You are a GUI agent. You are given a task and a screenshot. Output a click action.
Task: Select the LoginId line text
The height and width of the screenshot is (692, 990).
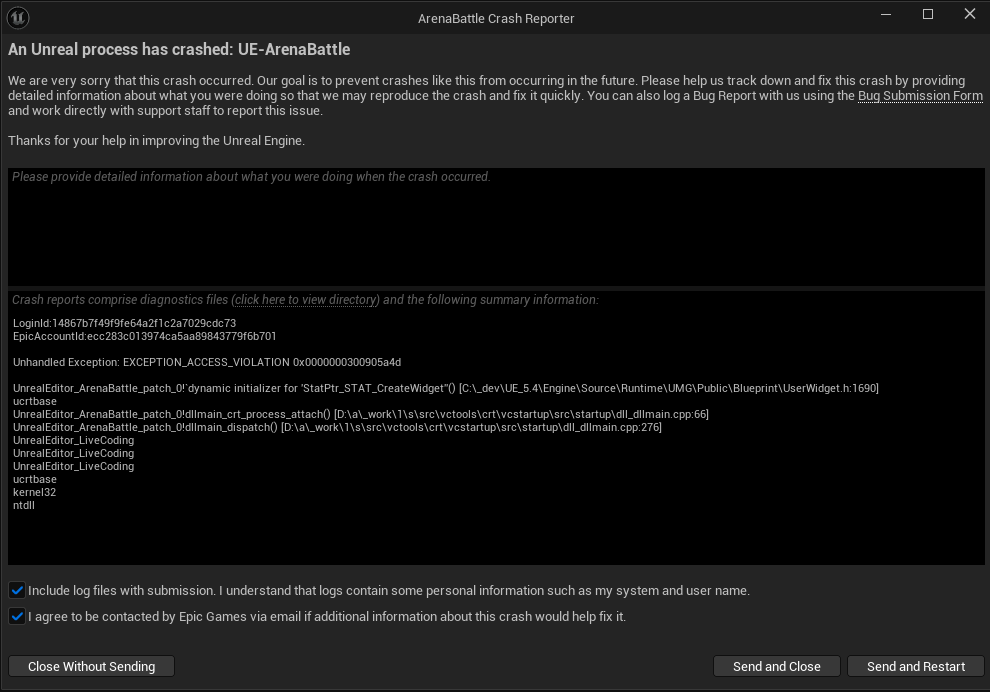(124, 323)
